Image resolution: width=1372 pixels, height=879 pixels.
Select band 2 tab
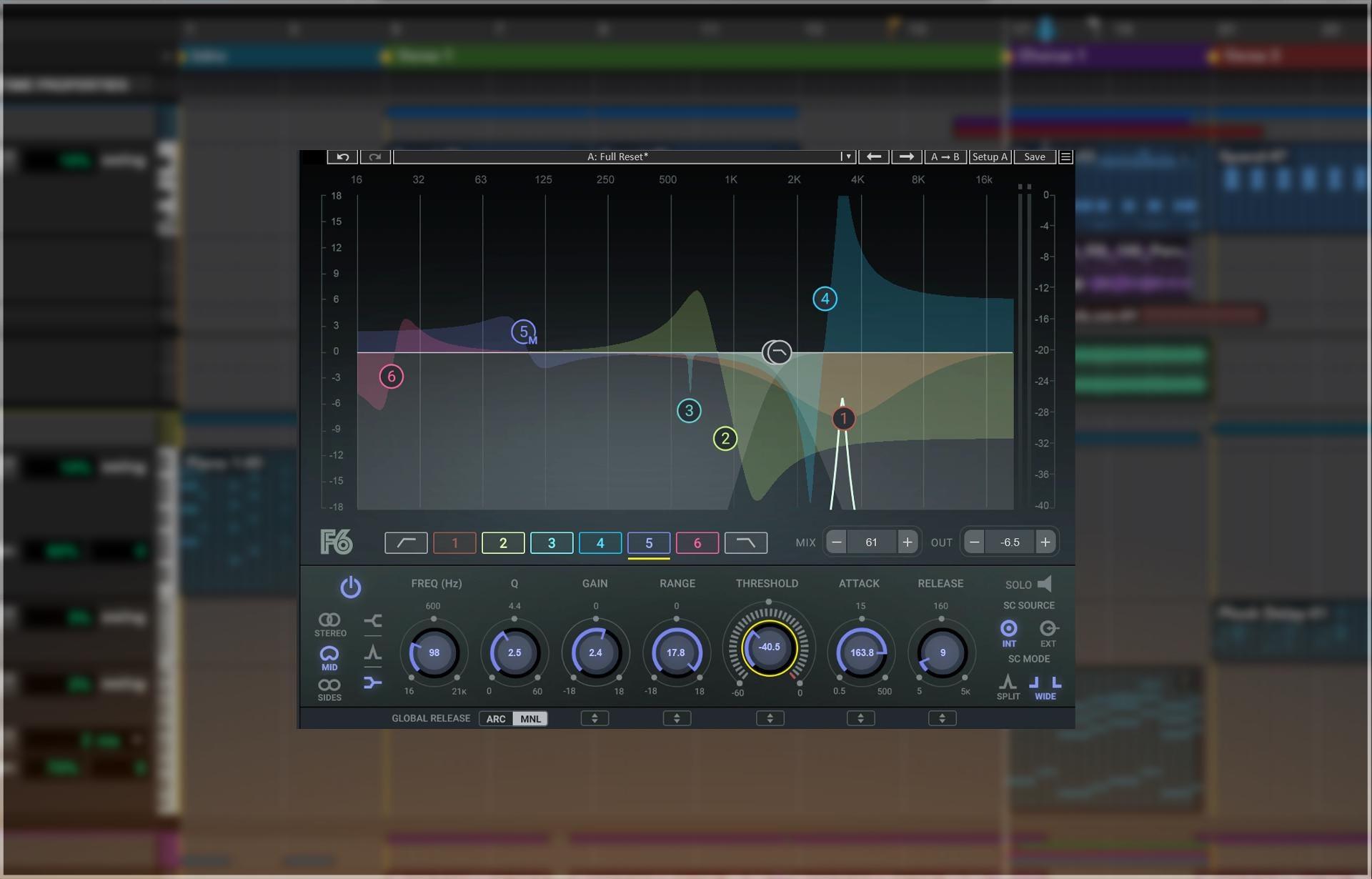[503, 542]
